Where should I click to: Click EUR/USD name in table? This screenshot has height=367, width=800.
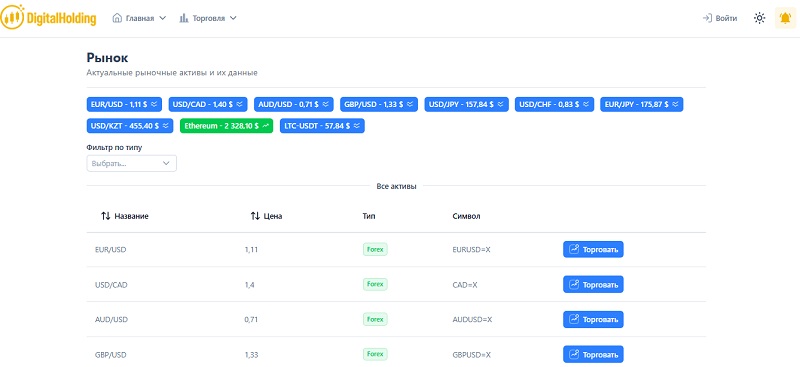111,250
